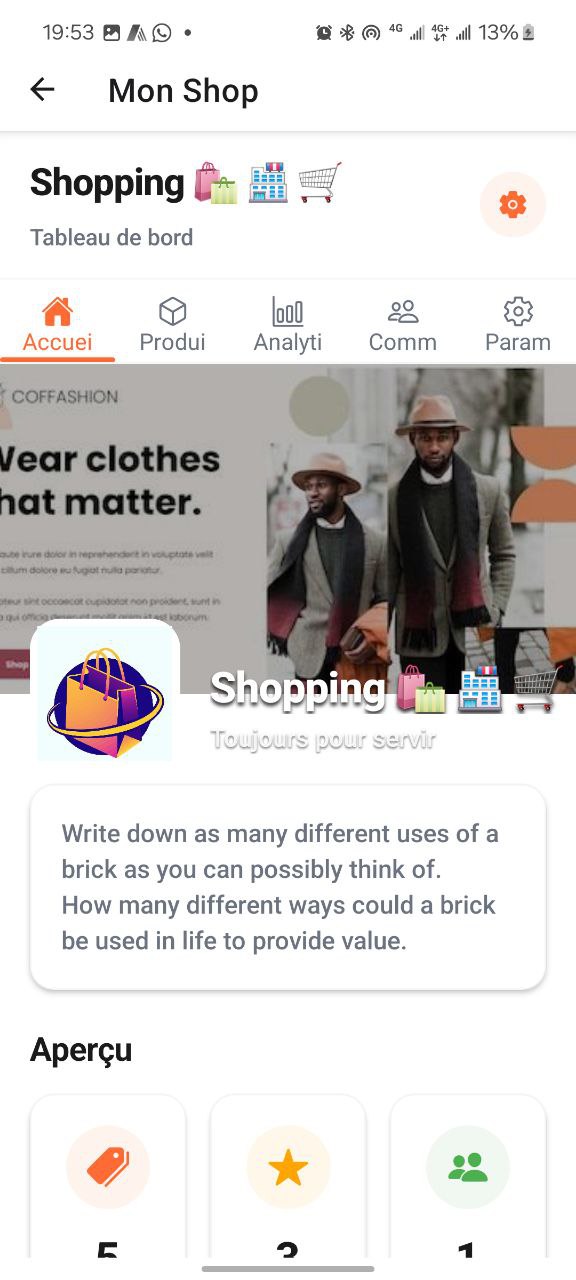Tap the WhatsApp notification status icon
Screen dimensions: 576x1280
coord(161,33)
